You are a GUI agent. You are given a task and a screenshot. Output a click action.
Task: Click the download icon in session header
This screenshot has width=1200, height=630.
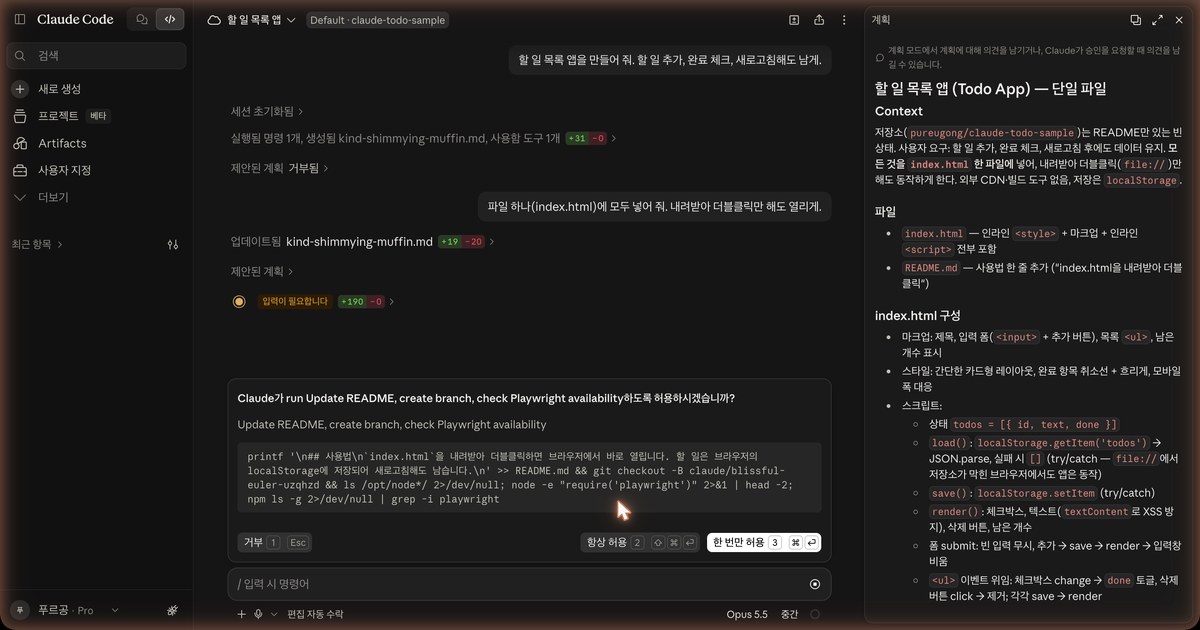[x=794, y=19]
